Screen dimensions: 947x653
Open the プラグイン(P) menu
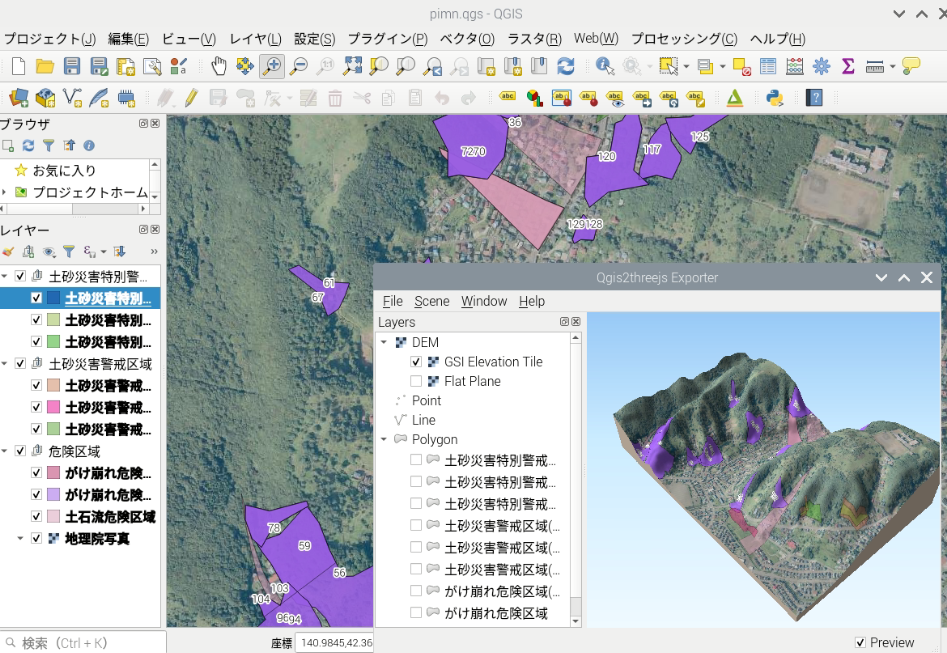tap(387, 39)
